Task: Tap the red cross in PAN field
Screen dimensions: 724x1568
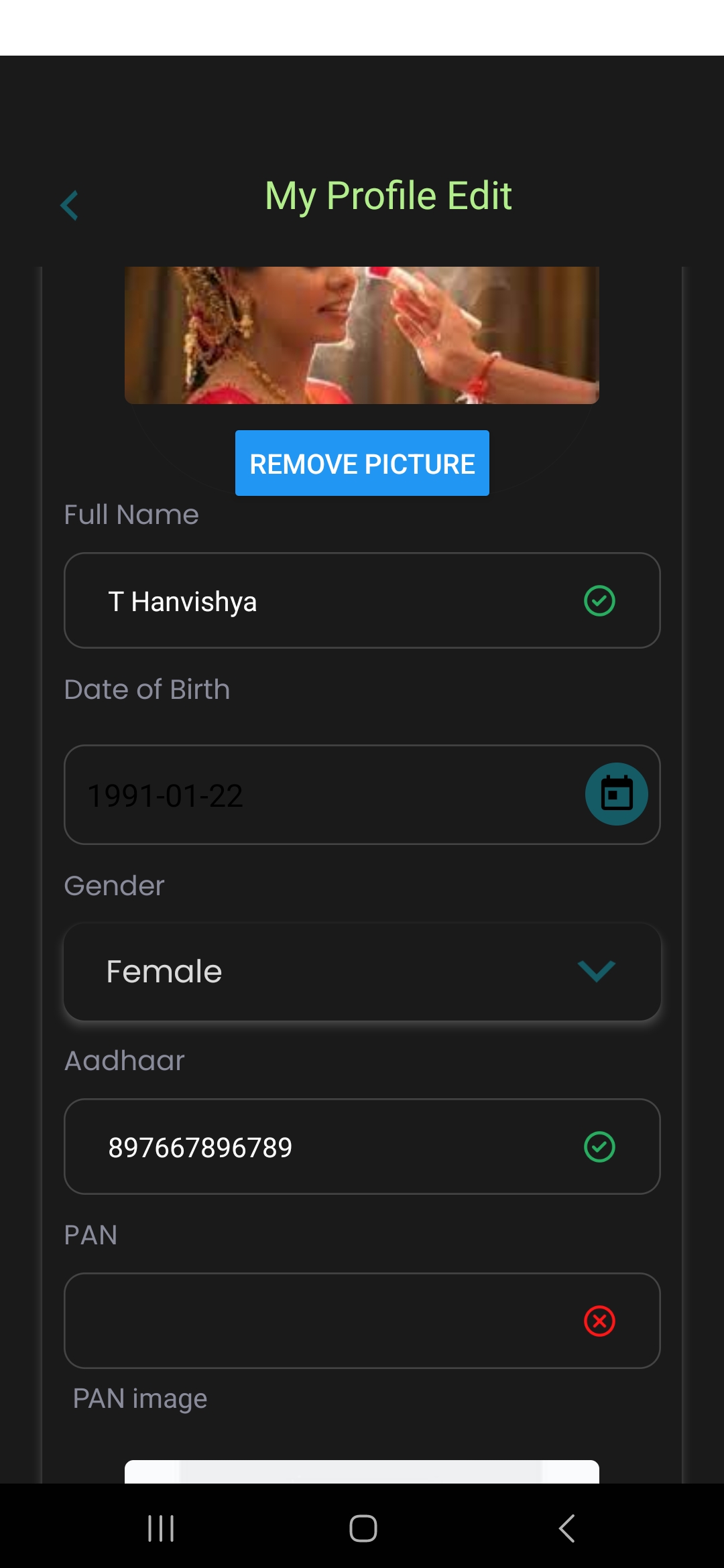Action: pos(599,1321)
